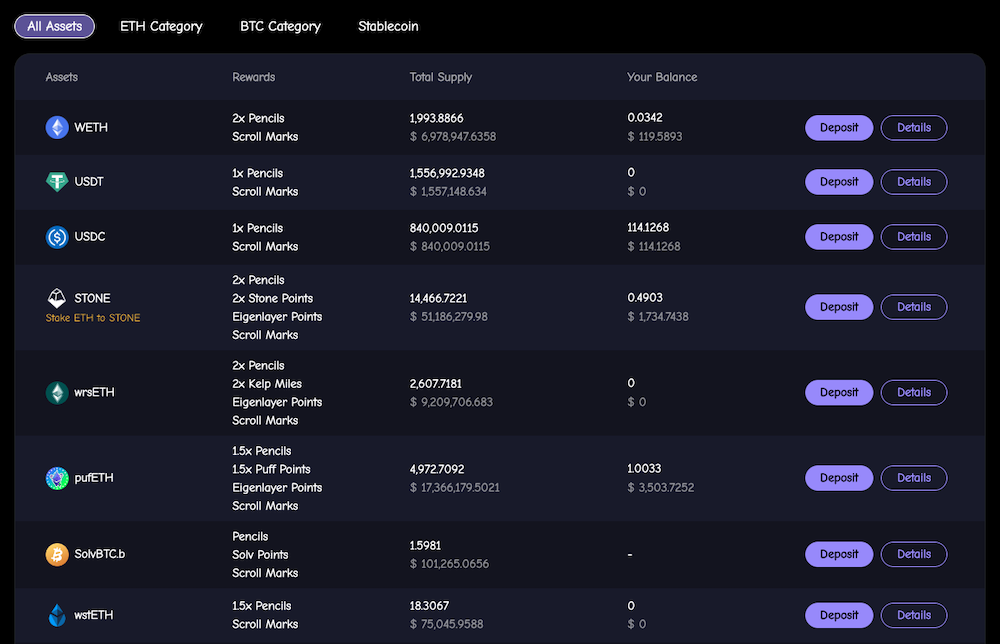Return to the All Assets tab
This screenshot has height=644, width=1000.
(x=54, y=26)
